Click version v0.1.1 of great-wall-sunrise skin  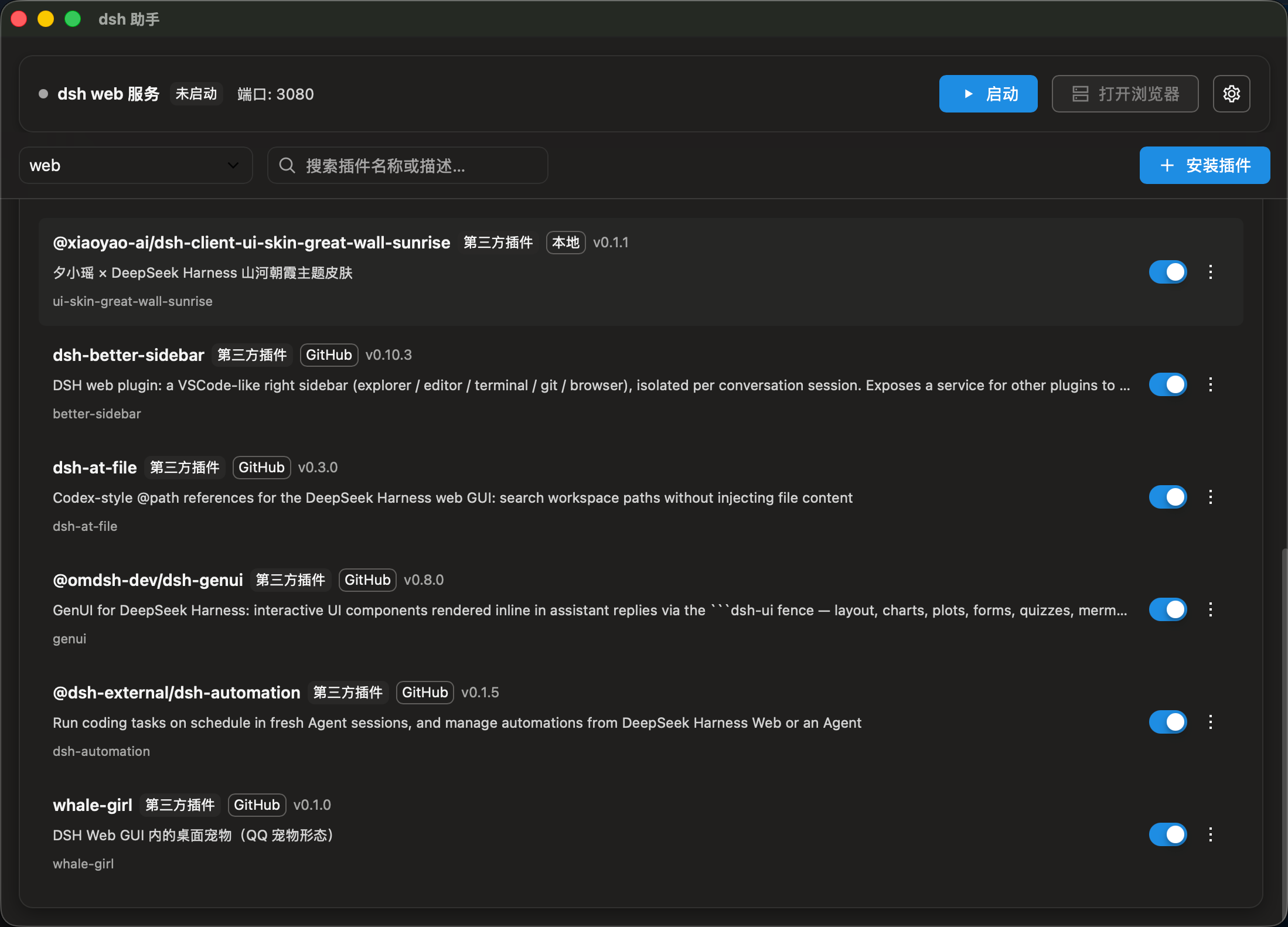(x=611, y=243)
